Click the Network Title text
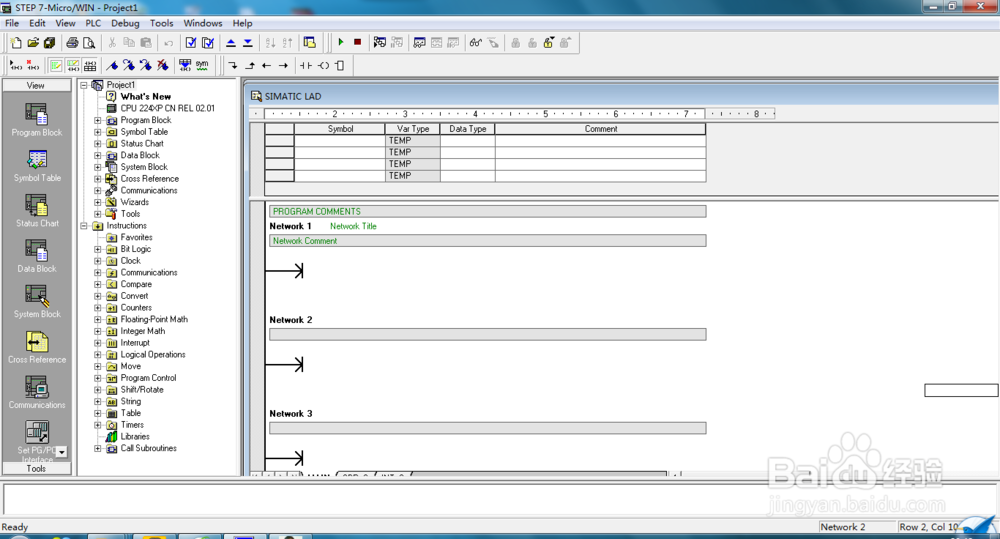The height and width of the screenshot is (539, 1000). [x=353, y=226]
